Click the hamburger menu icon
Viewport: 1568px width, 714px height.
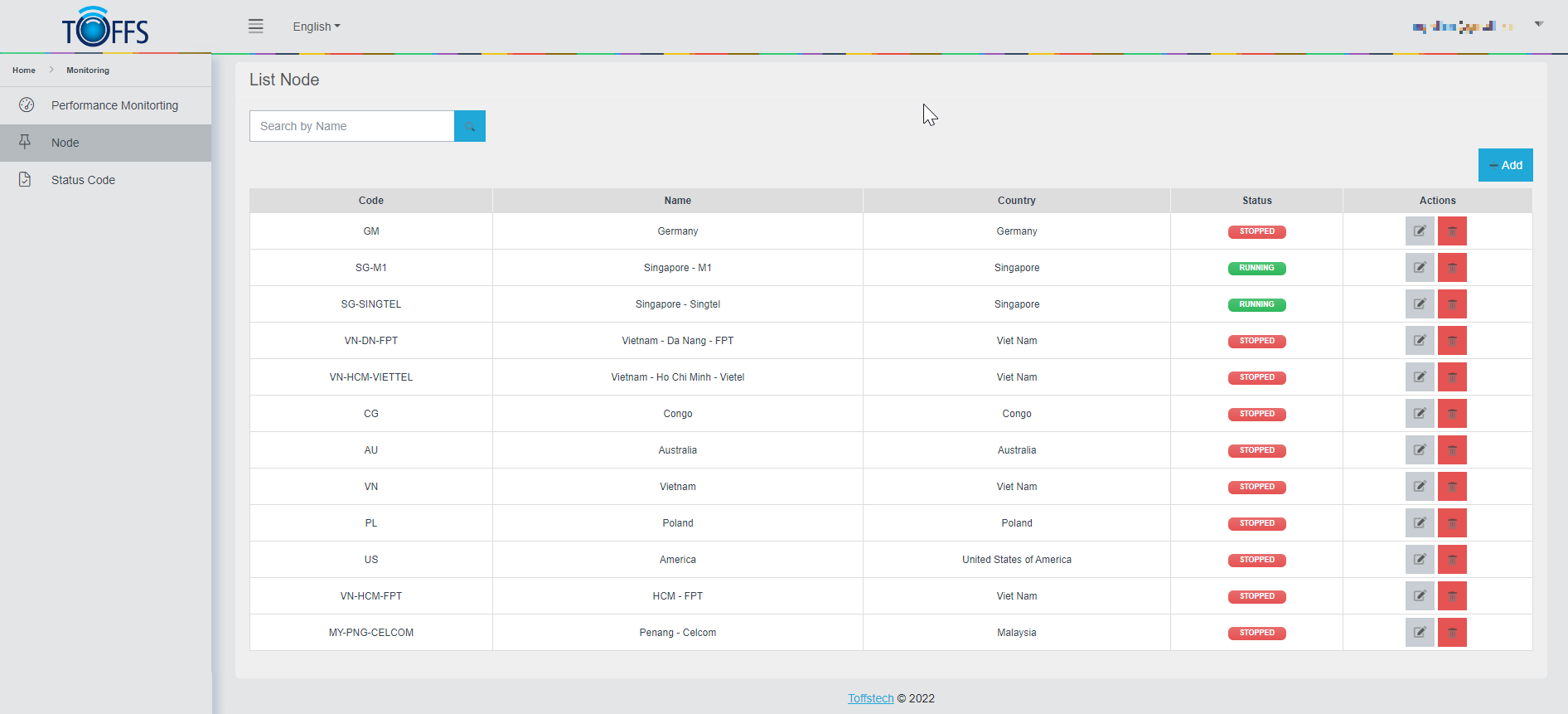255,27
